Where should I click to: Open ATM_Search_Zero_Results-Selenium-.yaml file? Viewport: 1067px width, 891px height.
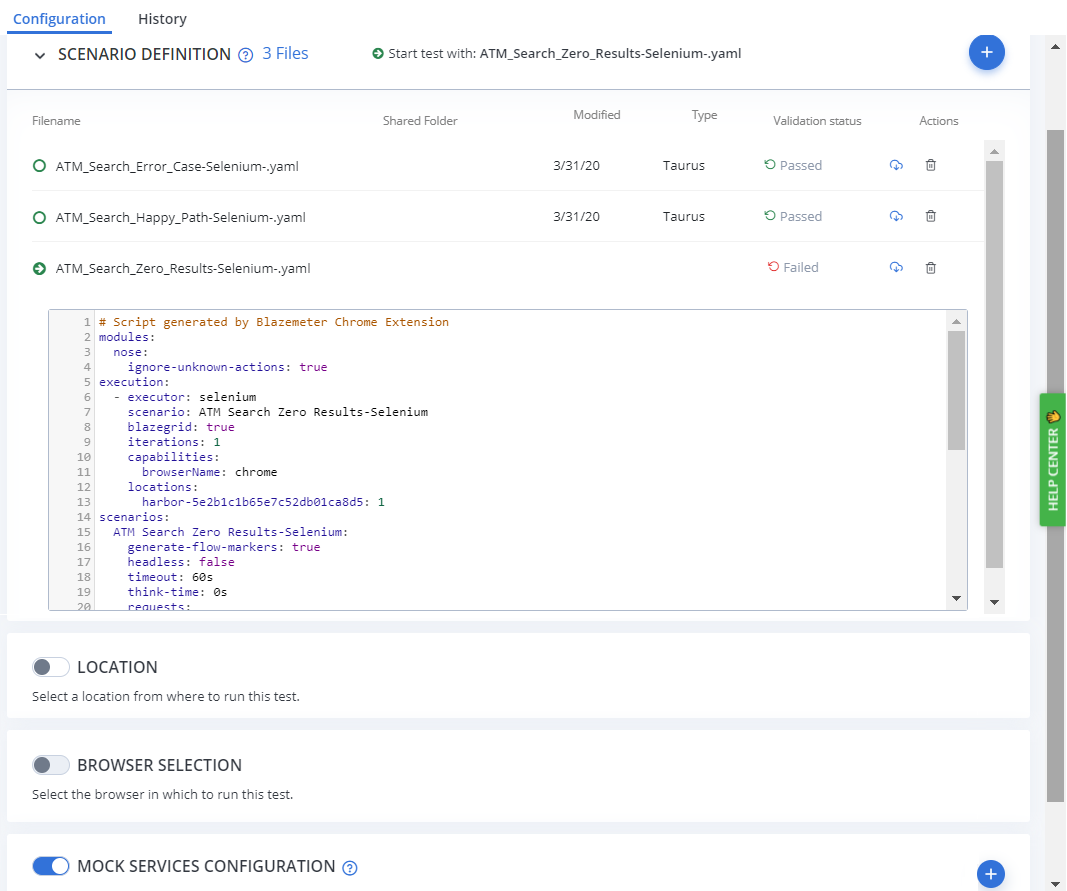pyautogui.click(x=183, y=268)
